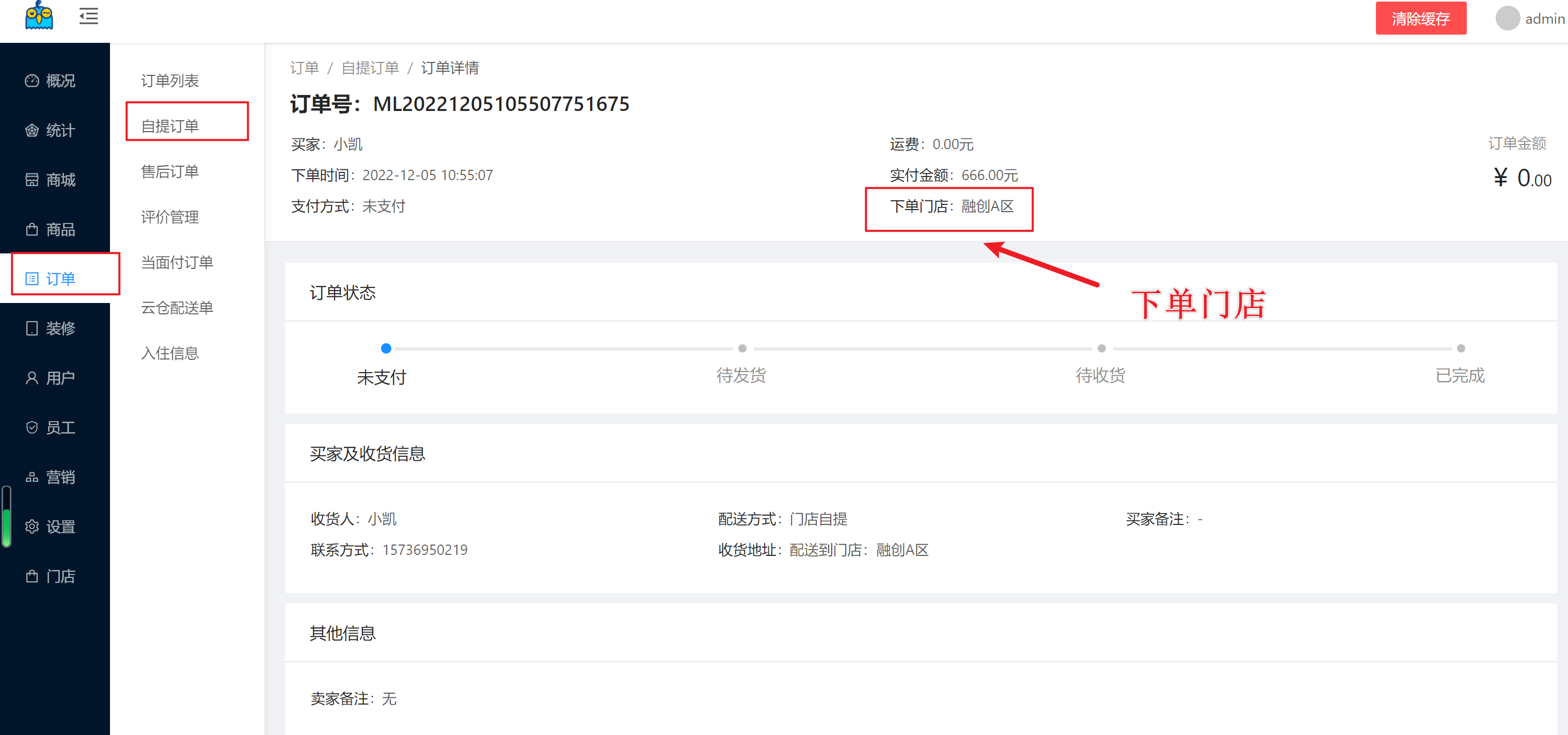Click the sidebar collapse menu icon
The height and width of the screenshot is (735, 1568).
88,17
